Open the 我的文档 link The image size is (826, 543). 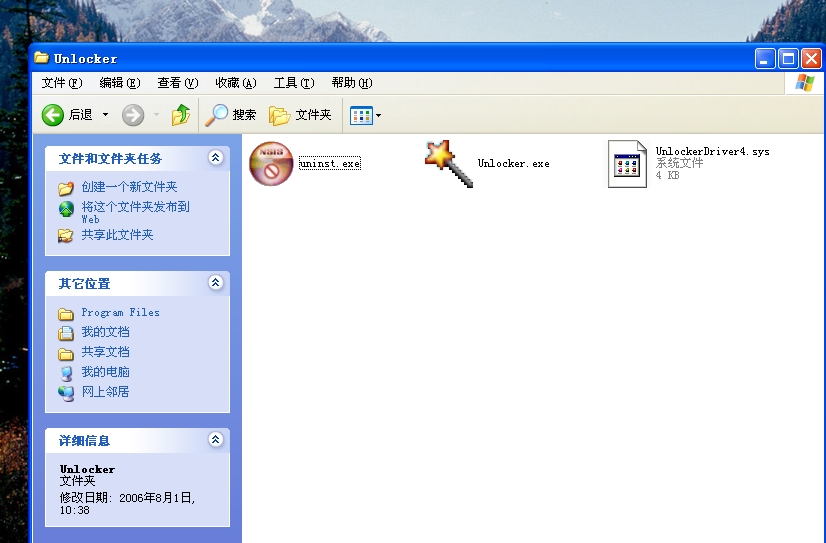coord(105,332)
